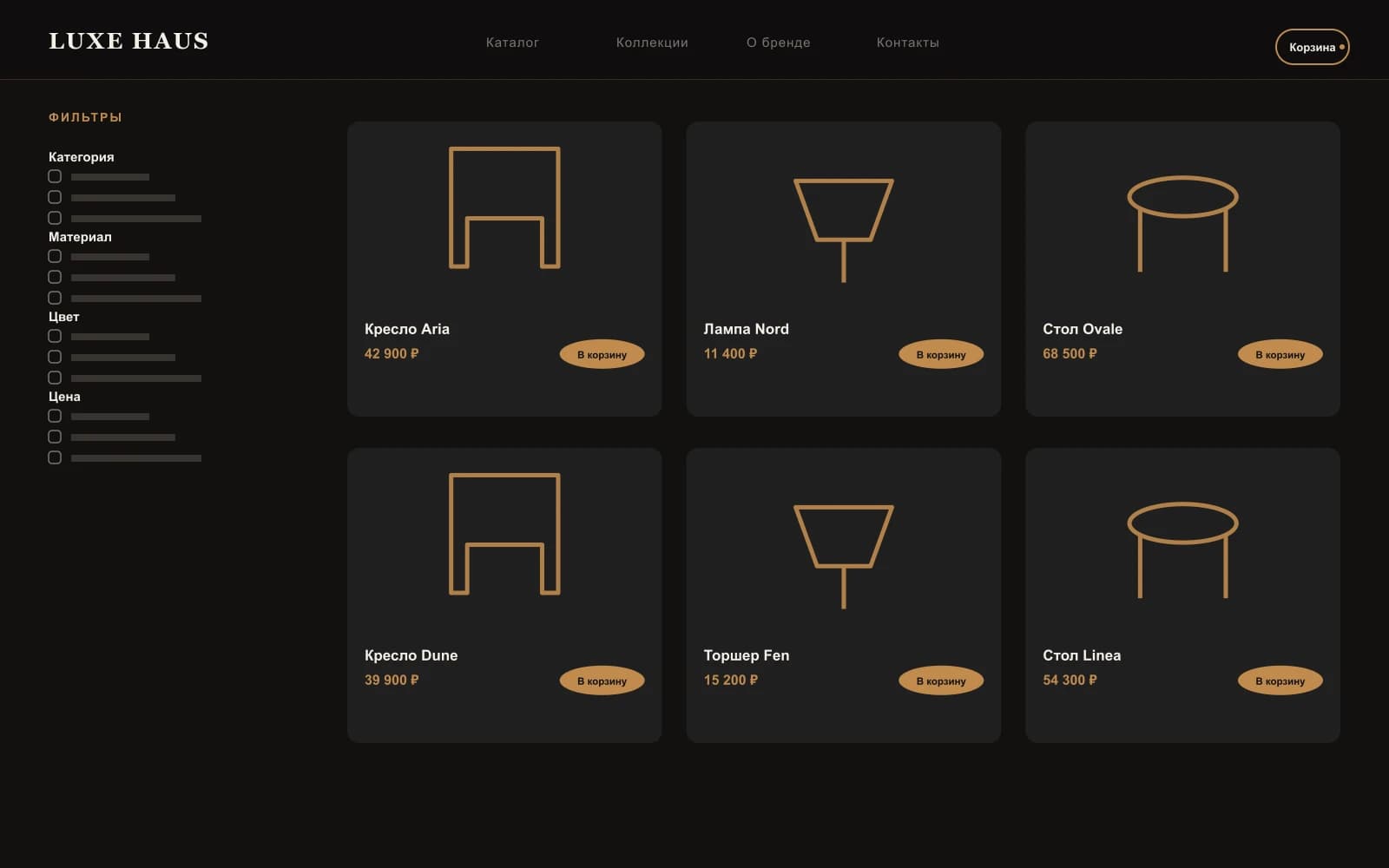Screen dimensions: 1389x868
Task: Add Кресло Dune to cart
Action: 602,681
